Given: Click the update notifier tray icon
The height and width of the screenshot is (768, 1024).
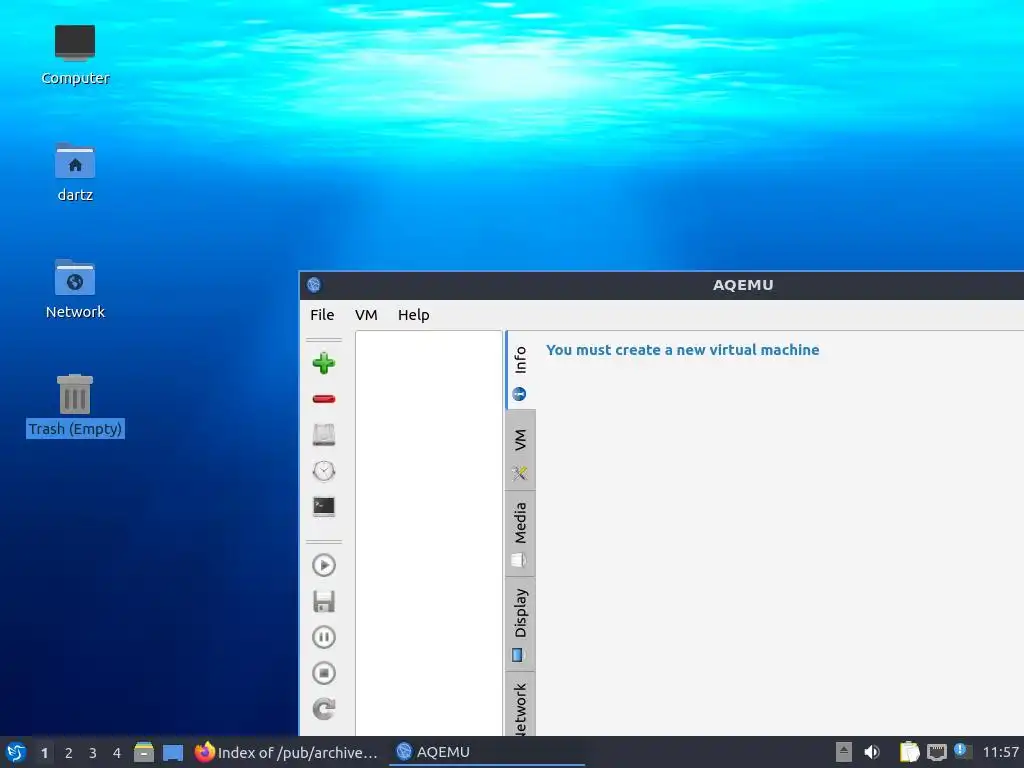Looking at the screenshot, I should coord(963,751).
